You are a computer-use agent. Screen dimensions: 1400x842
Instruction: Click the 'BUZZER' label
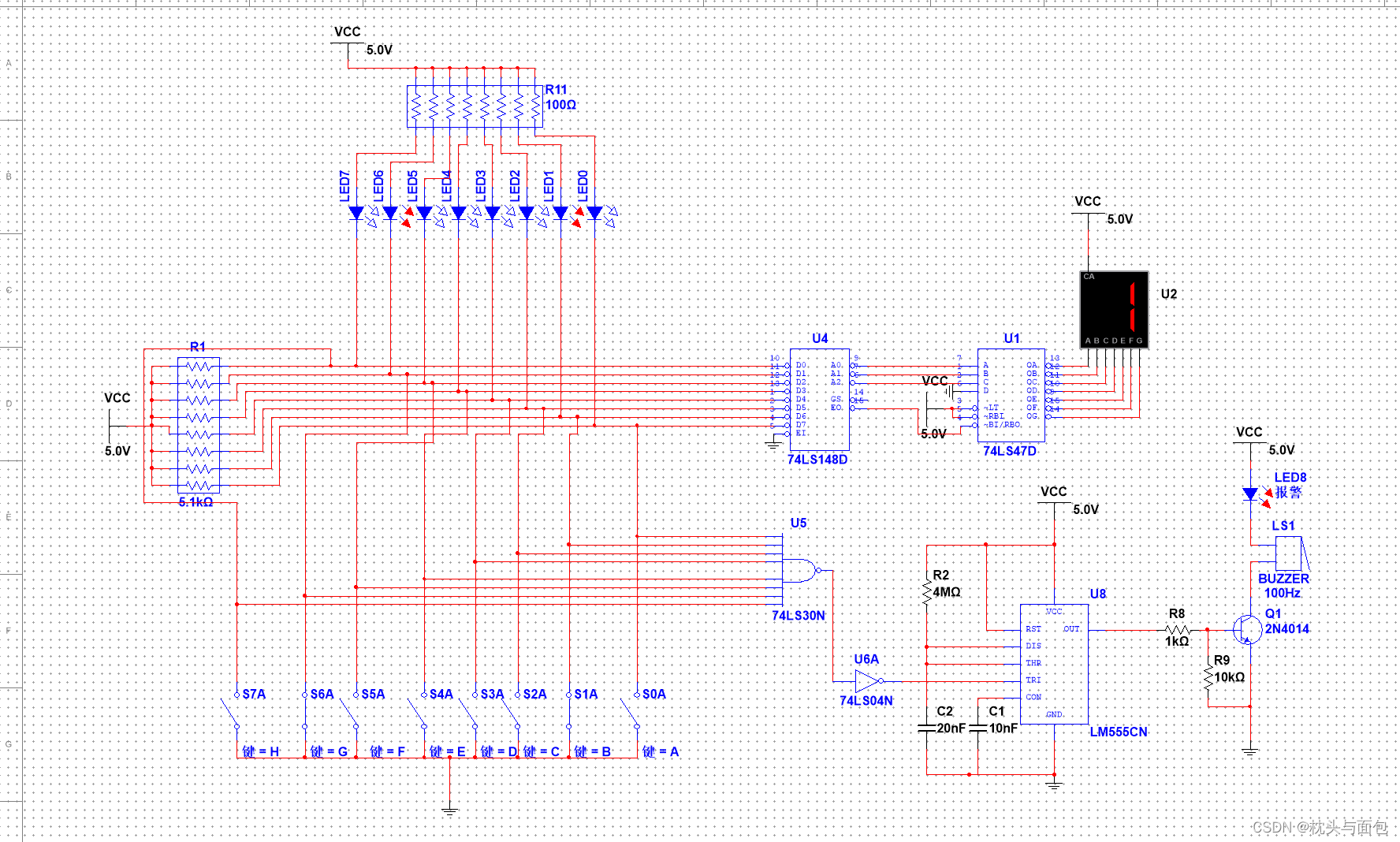(1283, 579)
